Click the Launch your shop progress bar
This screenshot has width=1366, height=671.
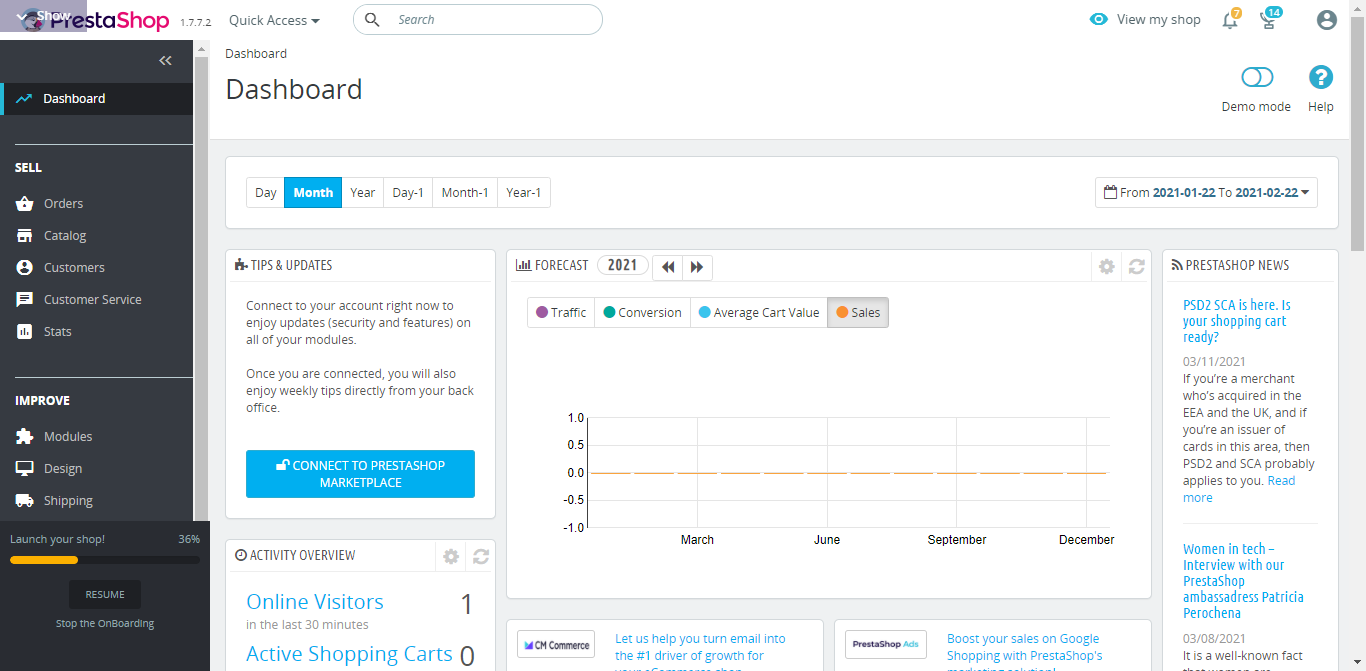[105, 560]
